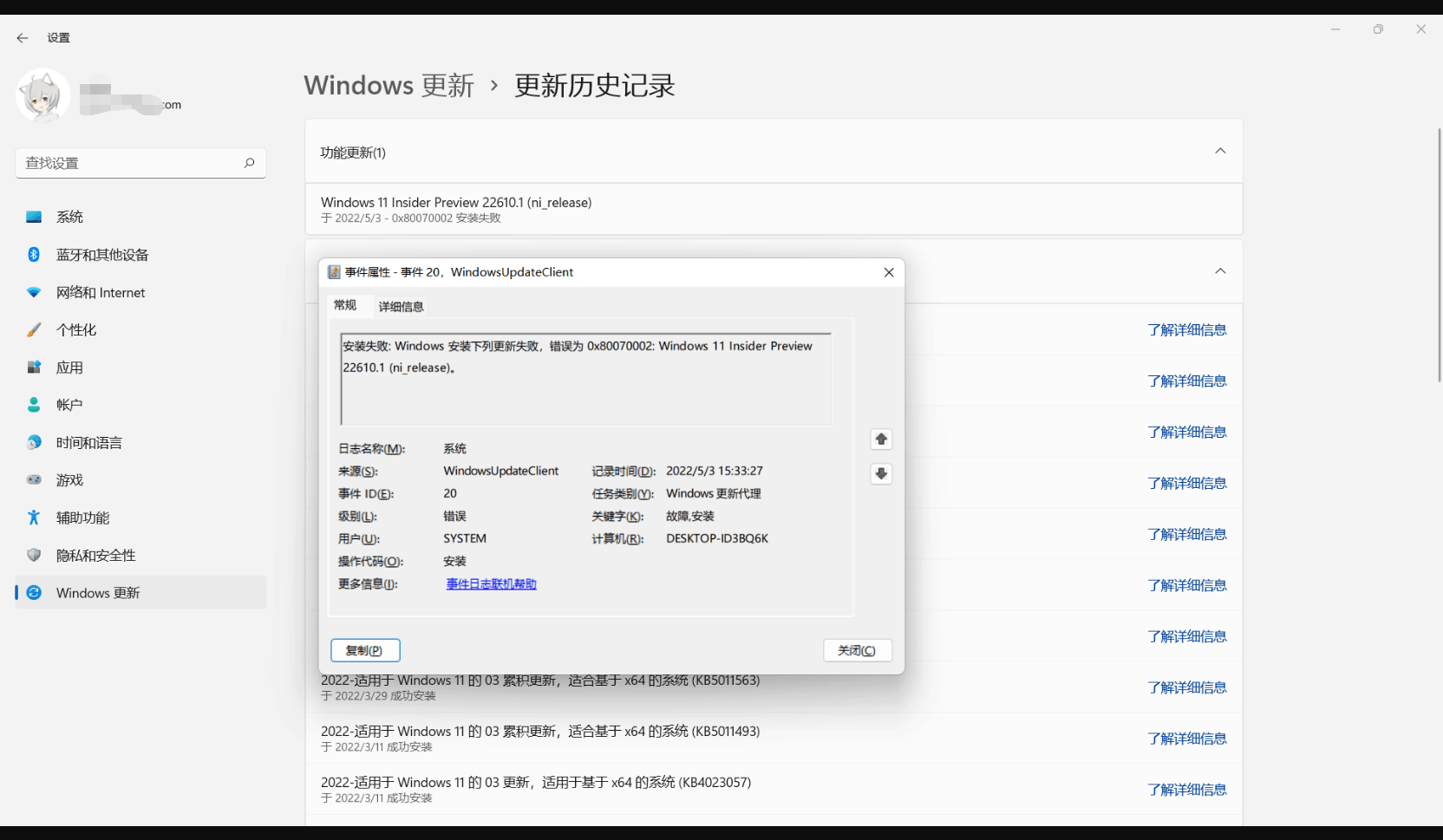Select the 时间和语言 sidebar entry
Viewport: 1443px width, 840px height.
[x=88, y=442]
